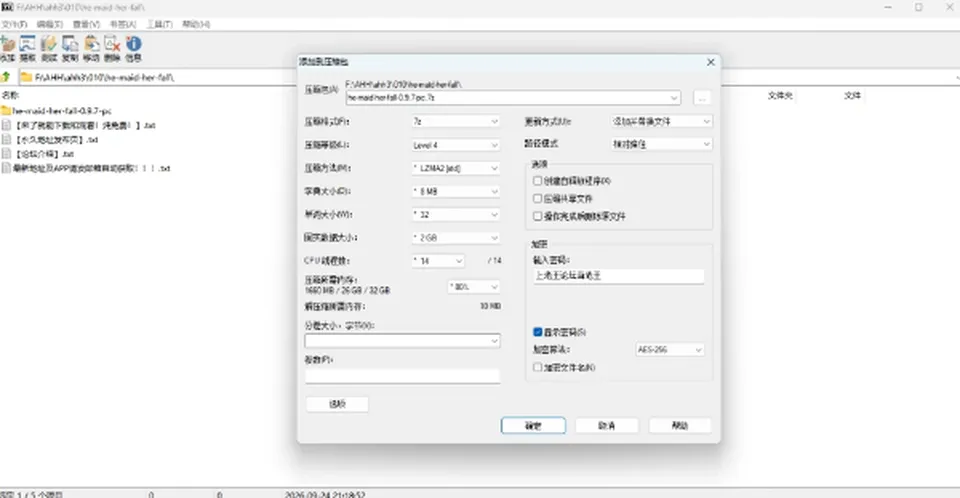This screenshot has width=960, height=498.
Task: Click the folder icon in the address bar
Action: [26, 77]
